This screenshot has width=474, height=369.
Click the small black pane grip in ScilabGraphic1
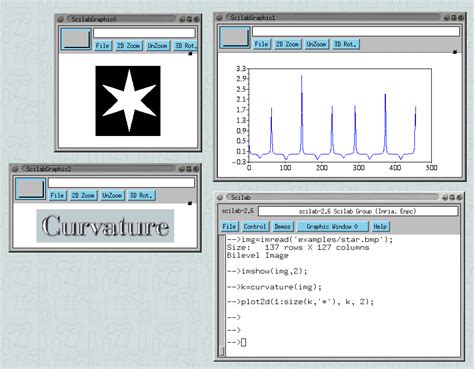[455, 52]
